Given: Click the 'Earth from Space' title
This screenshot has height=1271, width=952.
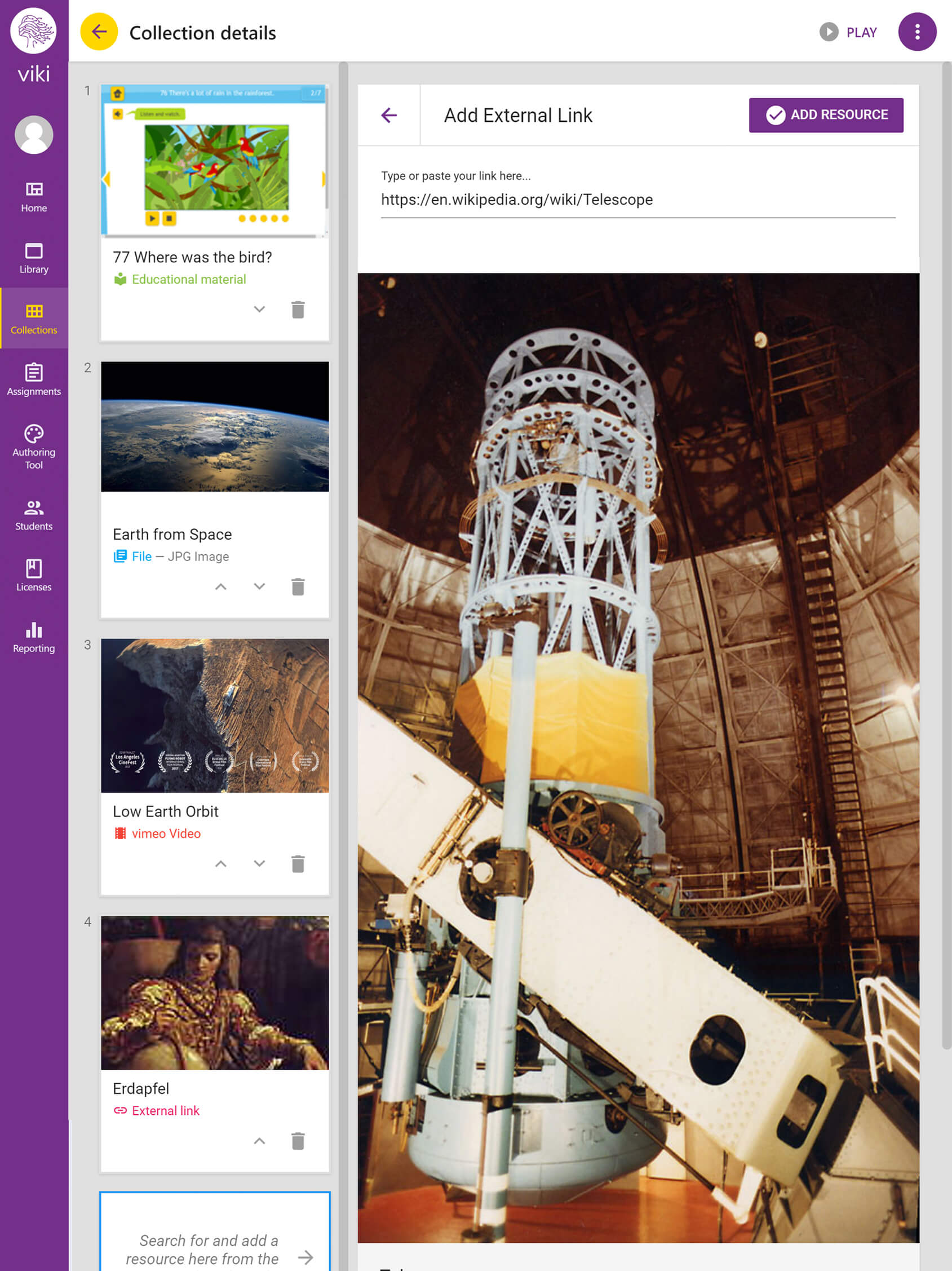Looking at the screenshot, I should [x=172, y=535].
